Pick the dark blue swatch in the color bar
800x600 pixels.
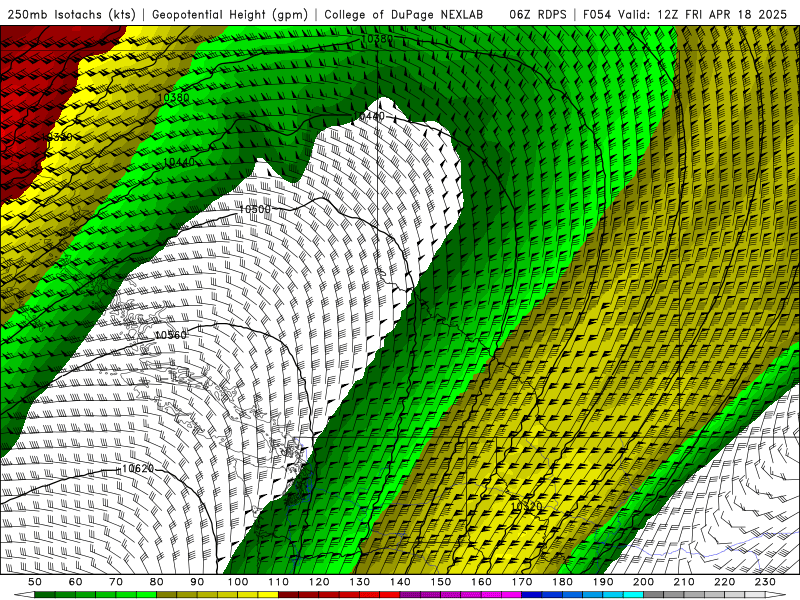pyautogui.click(x=532, y=594)
